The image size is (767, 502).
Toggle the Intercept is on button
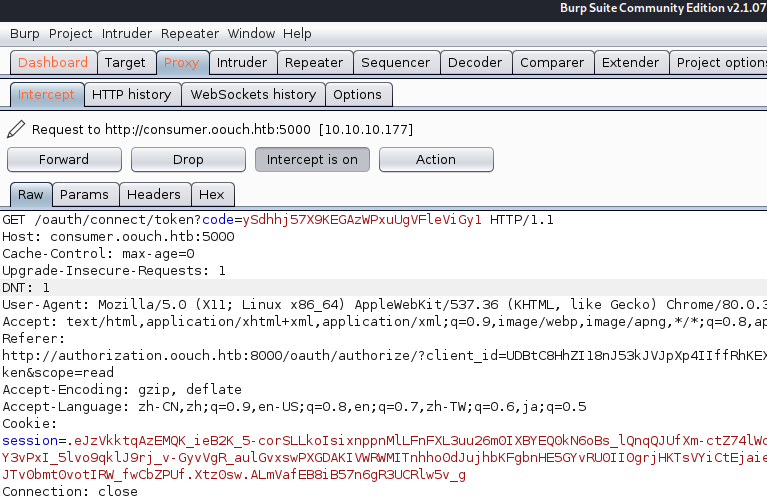click(312, 160)
